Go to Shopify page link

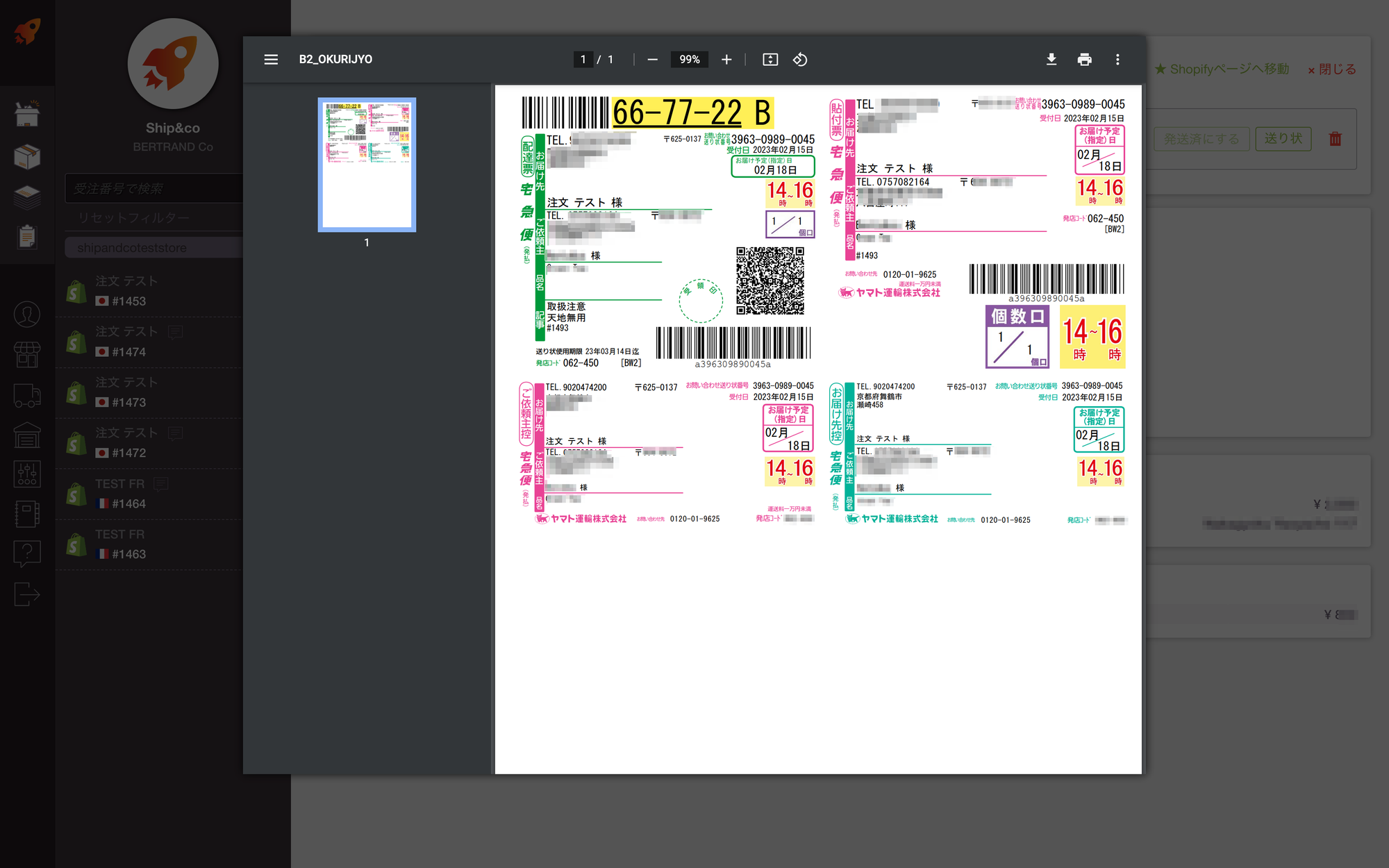(1222, 69)
